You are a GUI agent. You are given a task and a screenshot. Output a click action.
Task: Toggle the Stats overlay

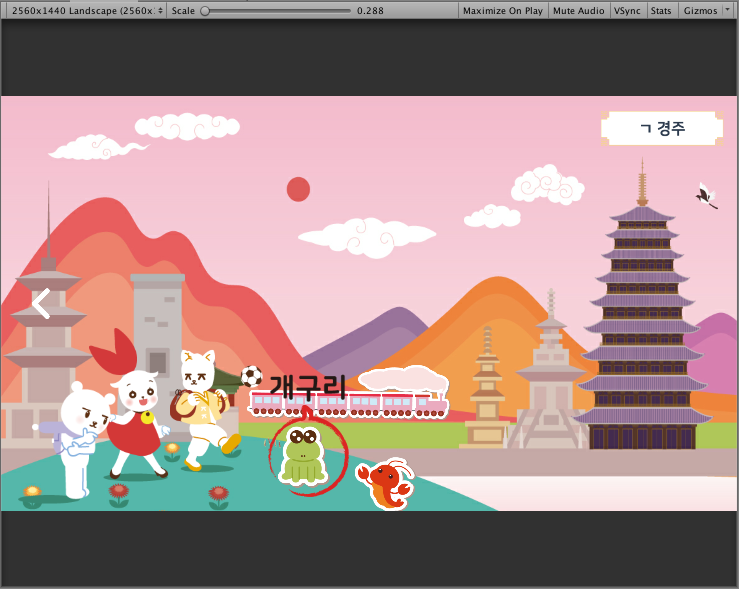[x=661, y=10]
